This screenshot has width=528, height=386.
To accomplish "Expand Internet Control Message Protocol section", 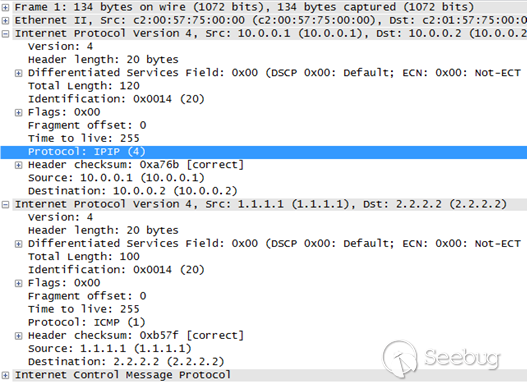I will tap(5, 376).
